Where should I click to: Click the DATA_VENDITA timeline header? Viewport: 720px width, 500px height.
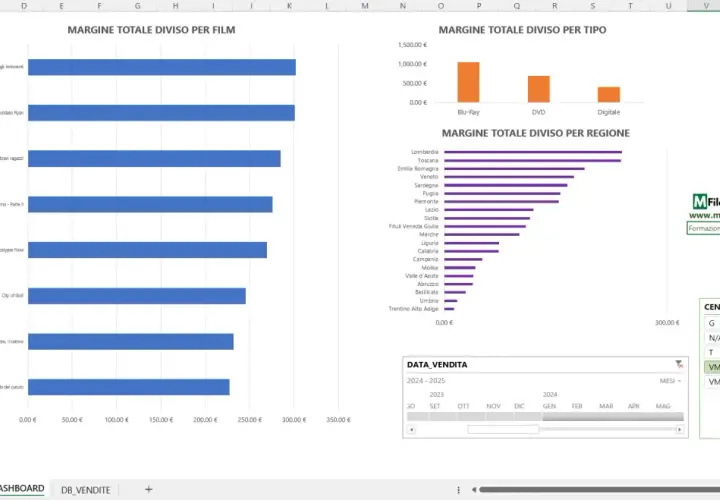coord(437,365)
